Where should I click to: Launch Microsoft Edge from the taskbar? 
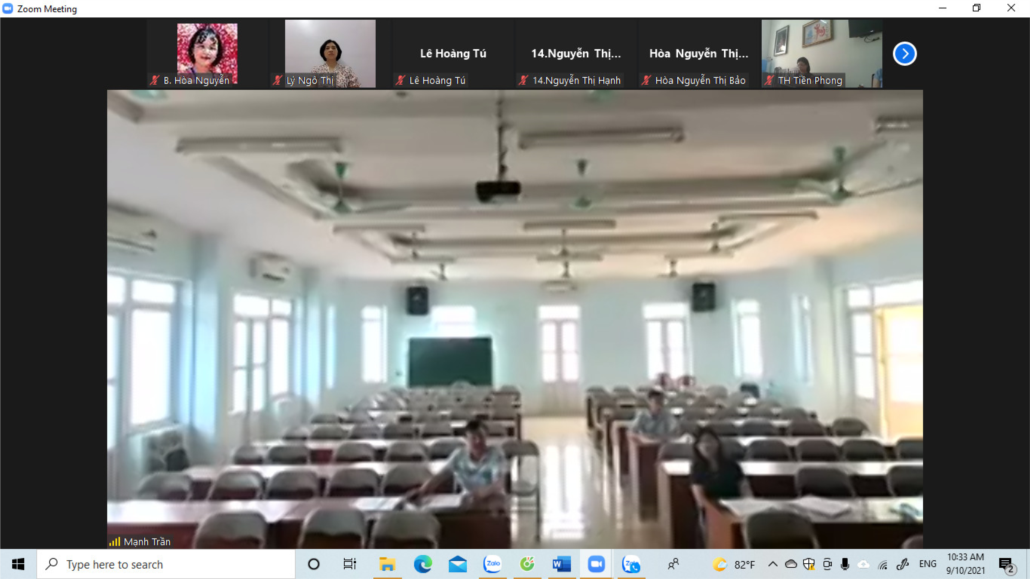point(422,564)
